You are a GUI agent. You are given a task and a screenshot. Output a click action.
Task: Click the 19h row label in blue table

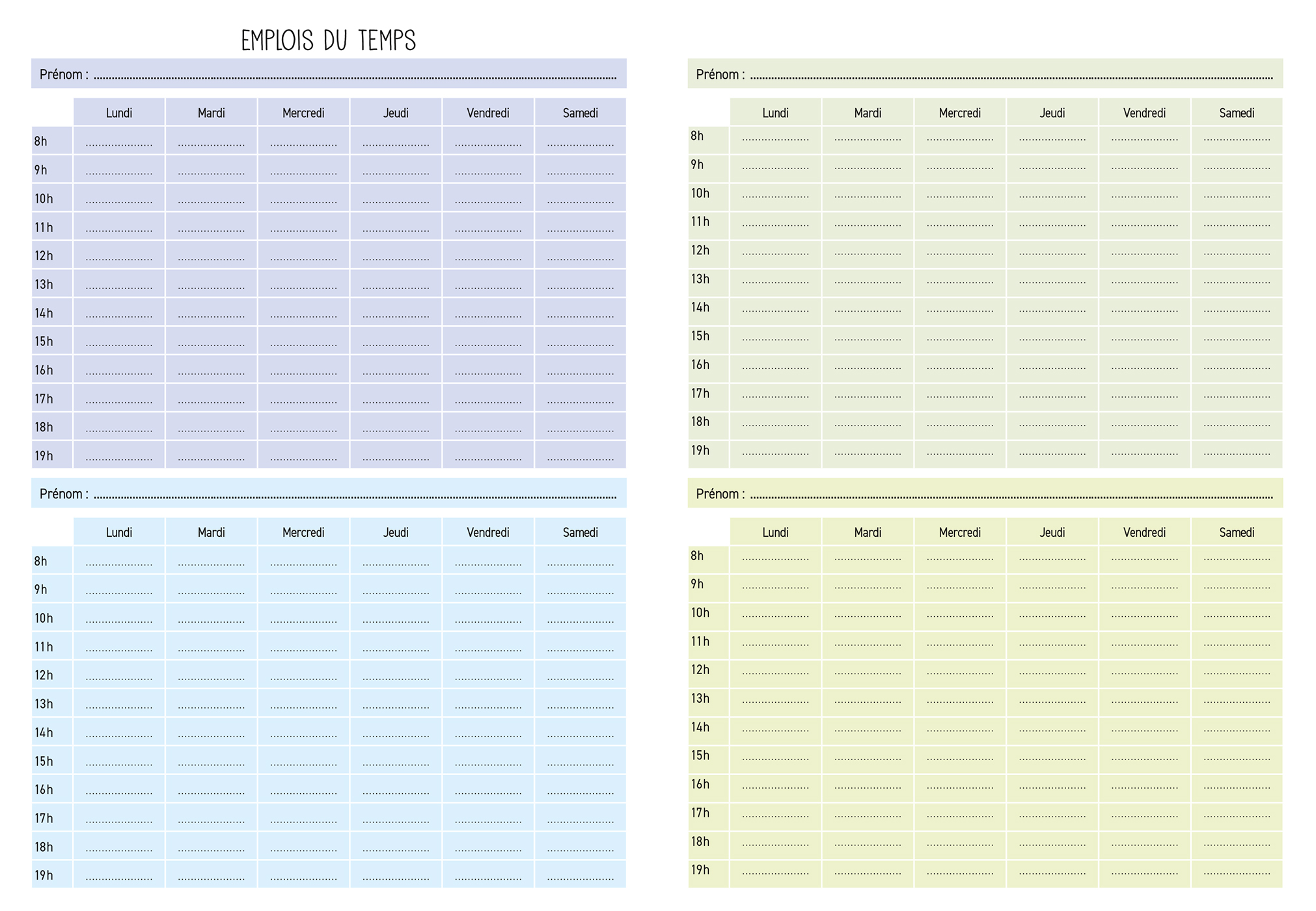click(x=44, y=875)
